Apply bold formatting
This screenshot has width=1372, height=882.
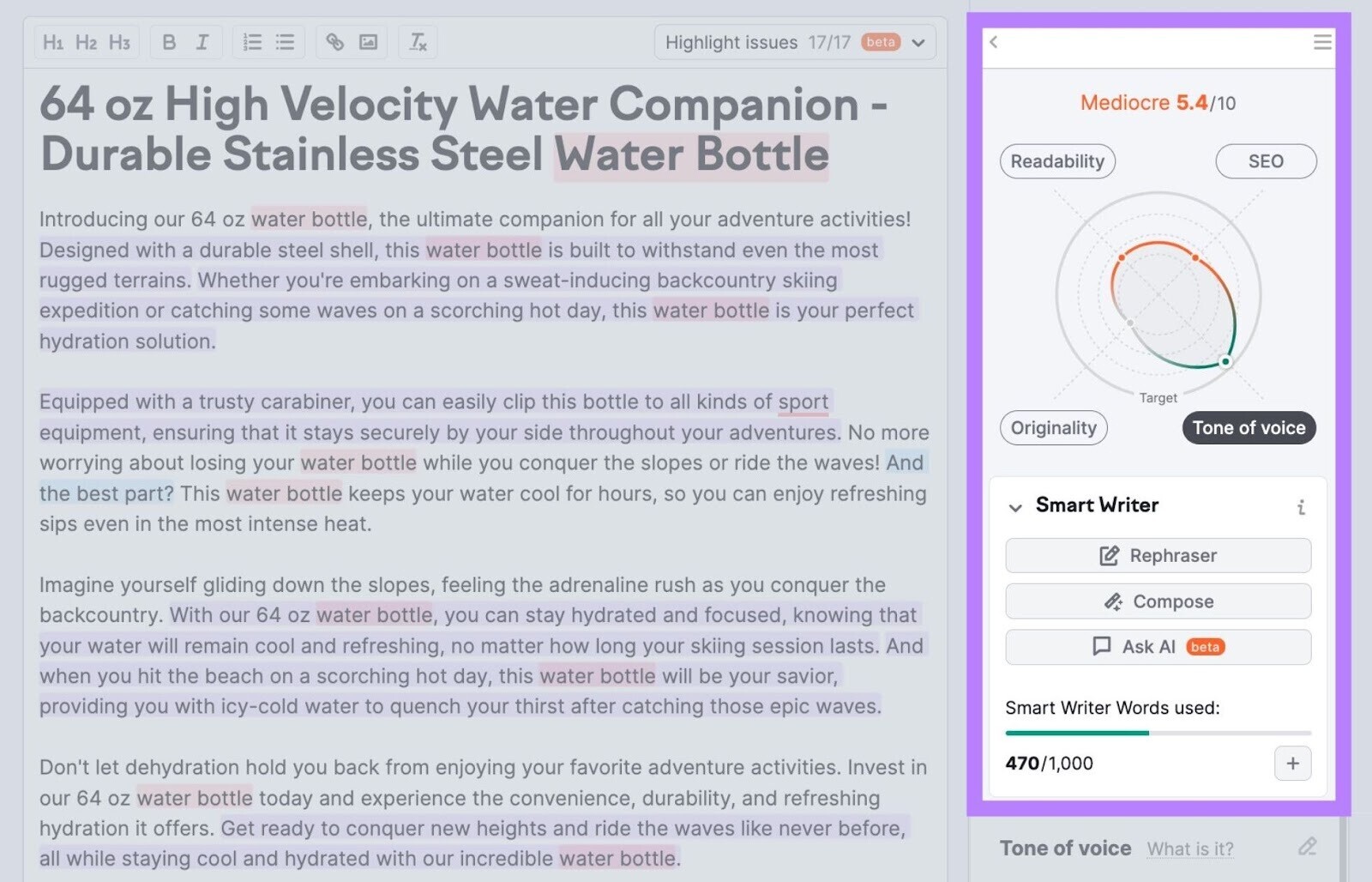point(168,41)
